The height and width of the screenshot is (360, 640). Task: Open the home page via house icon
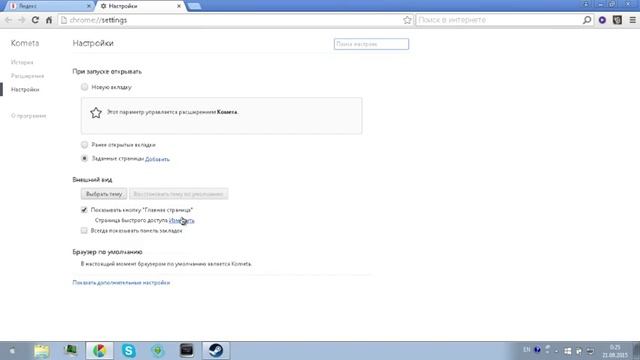pyautogui.click(x=49, y=20)
